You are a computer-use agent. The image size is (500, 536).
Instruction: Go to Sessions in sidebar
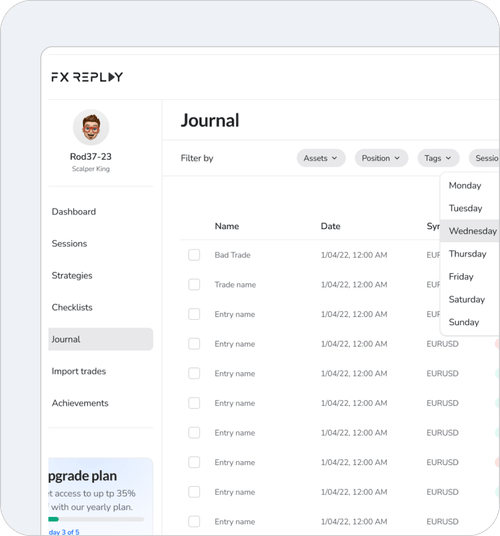(69, 243)
